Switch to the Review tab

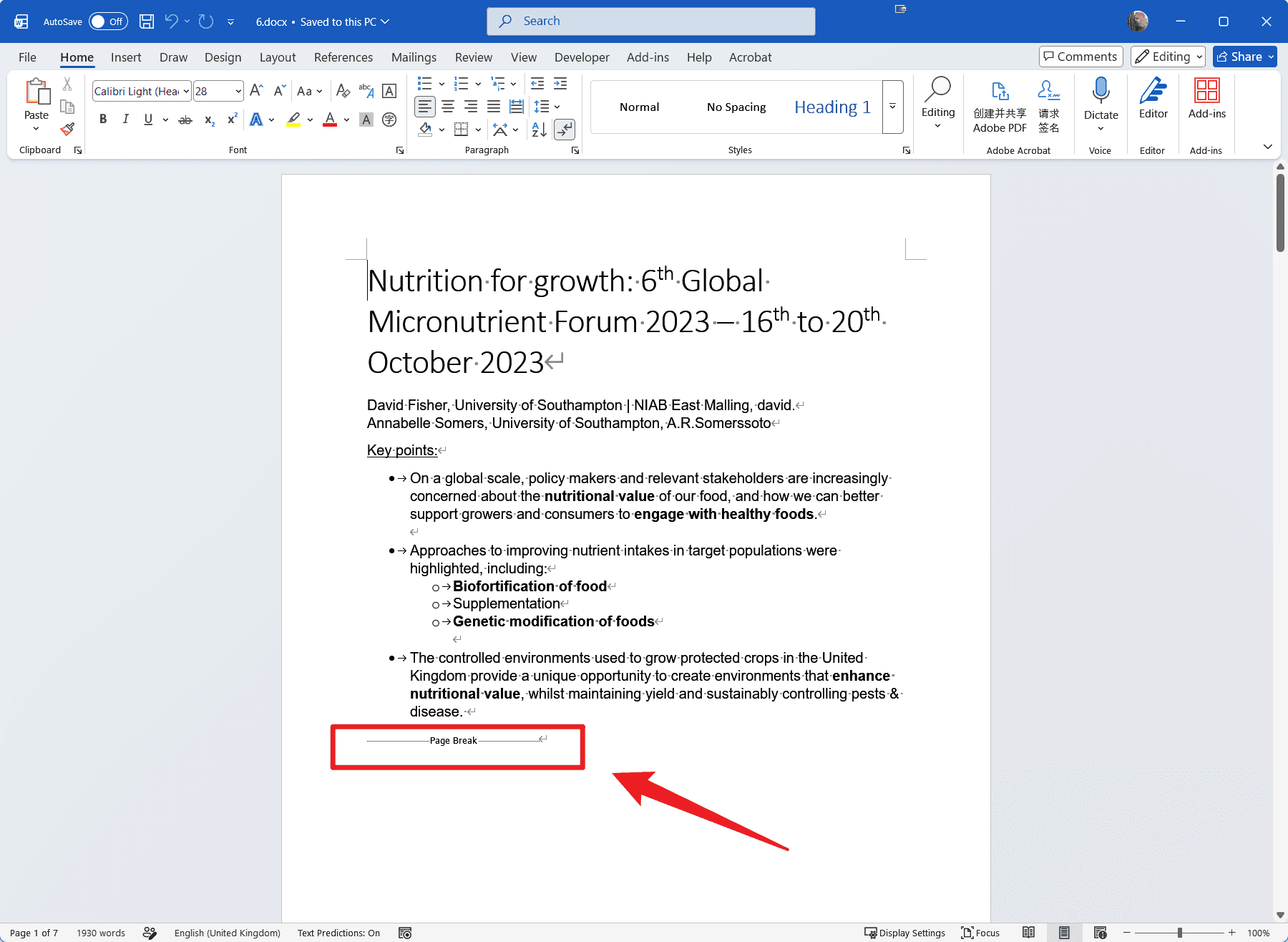474,57
